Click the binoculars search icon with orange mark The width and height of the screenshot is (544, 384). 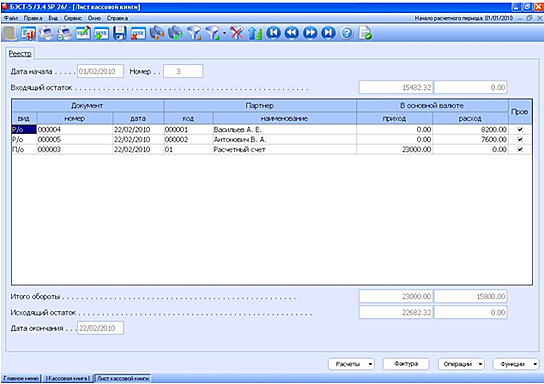(x=156, y=33)
